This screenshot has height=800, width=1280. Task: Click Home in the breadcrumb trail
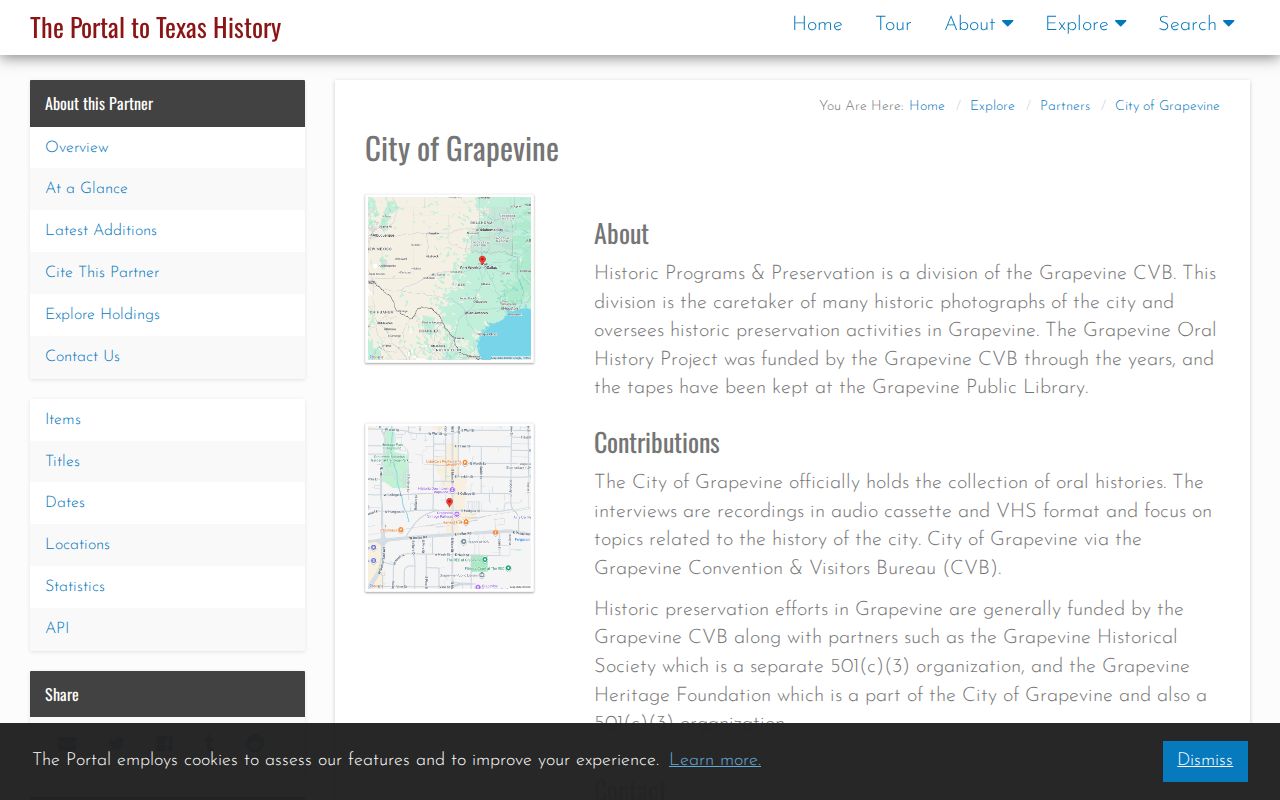927,106
